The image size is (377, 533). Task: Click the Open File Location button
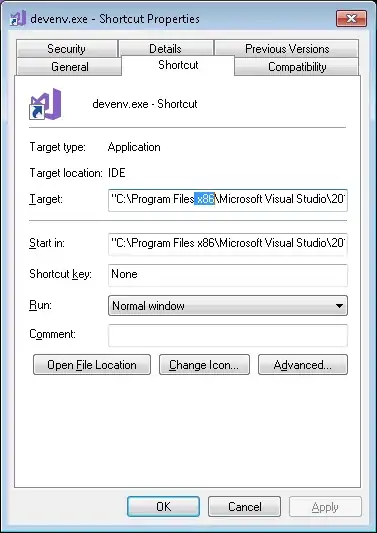92,365
